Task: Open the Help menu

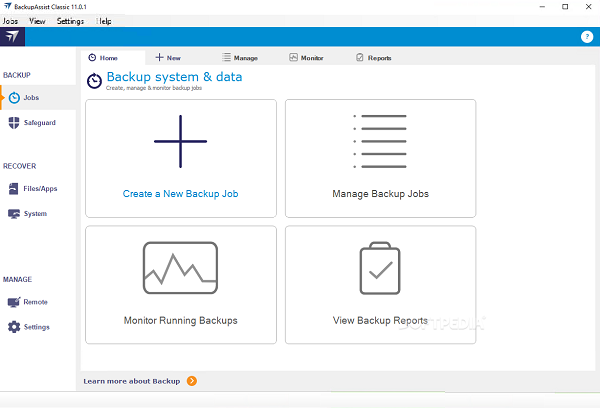Action: 104,21
